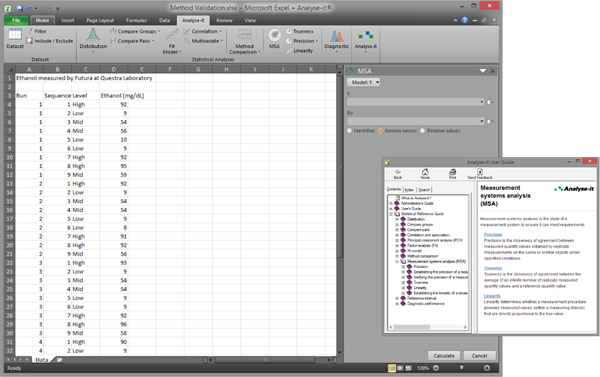This screenshot has width=600, height=377.
Task: Open the Fit Model tool
Action: 172,41
